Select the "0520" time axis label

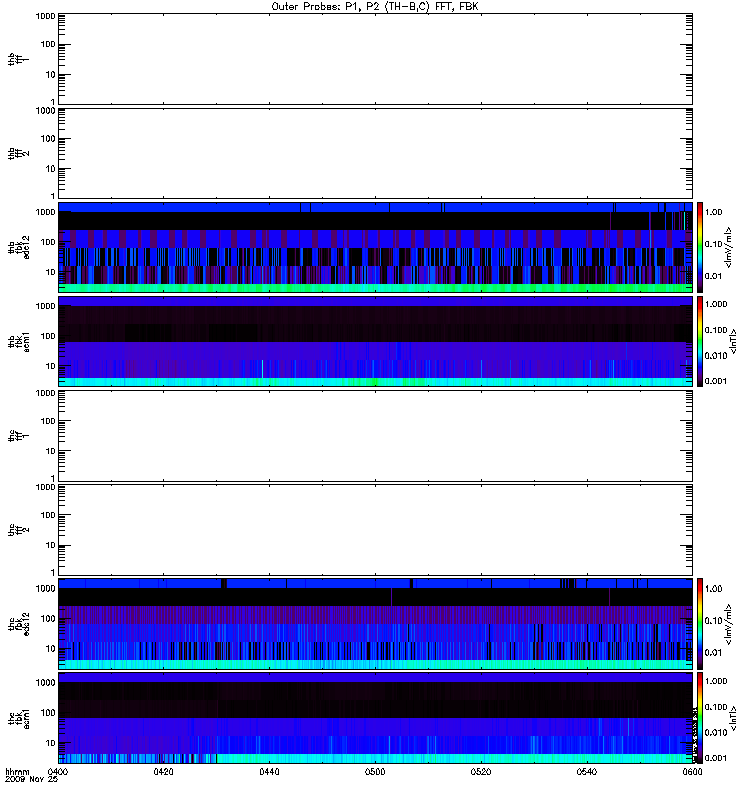481,771
